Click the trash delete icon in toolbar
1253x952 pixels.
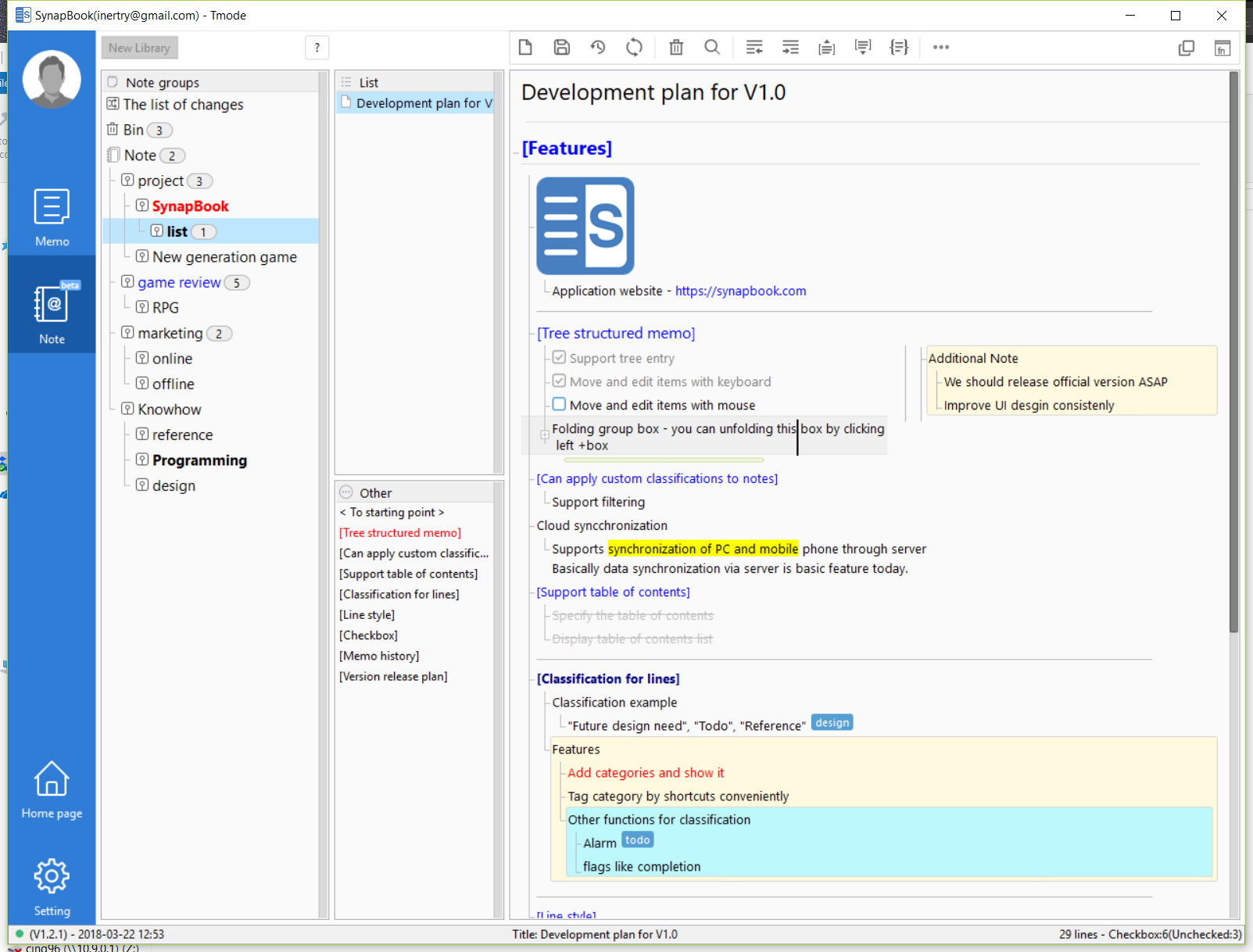click(x=676, y=48)
